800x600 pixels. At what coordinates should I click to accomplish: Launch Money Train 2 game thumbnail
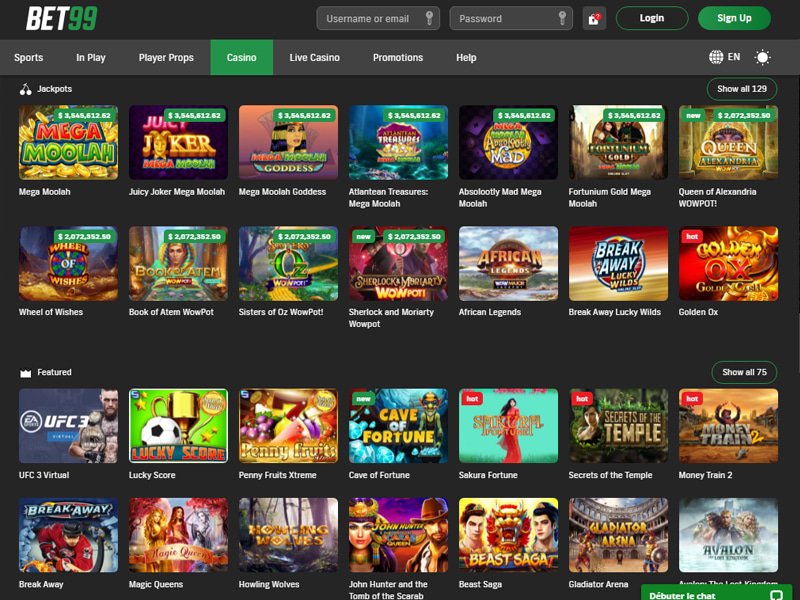(728, 426)
